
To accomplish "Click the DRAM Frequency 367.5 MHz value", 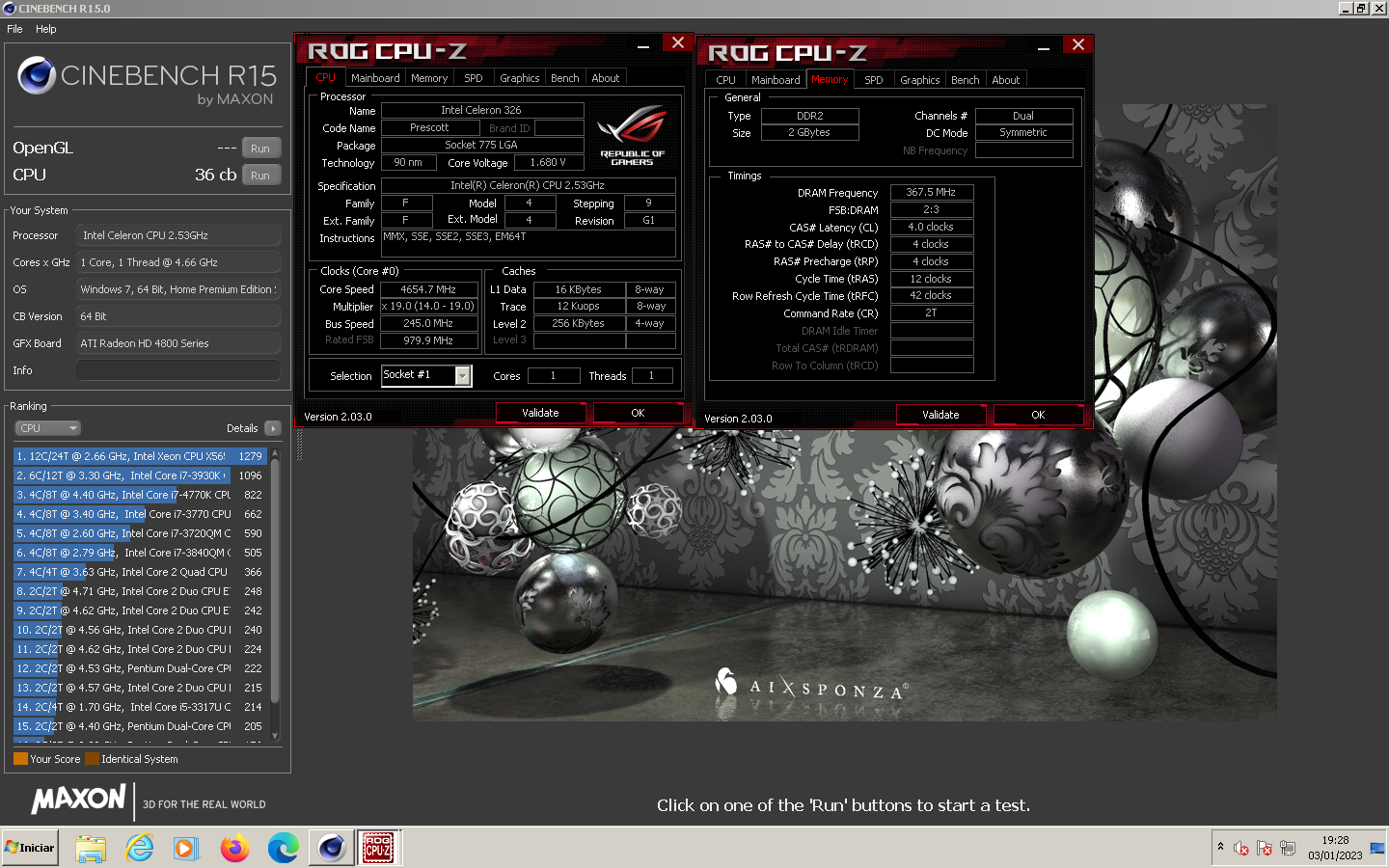I will pyautogui.click(x=931, y=193).
